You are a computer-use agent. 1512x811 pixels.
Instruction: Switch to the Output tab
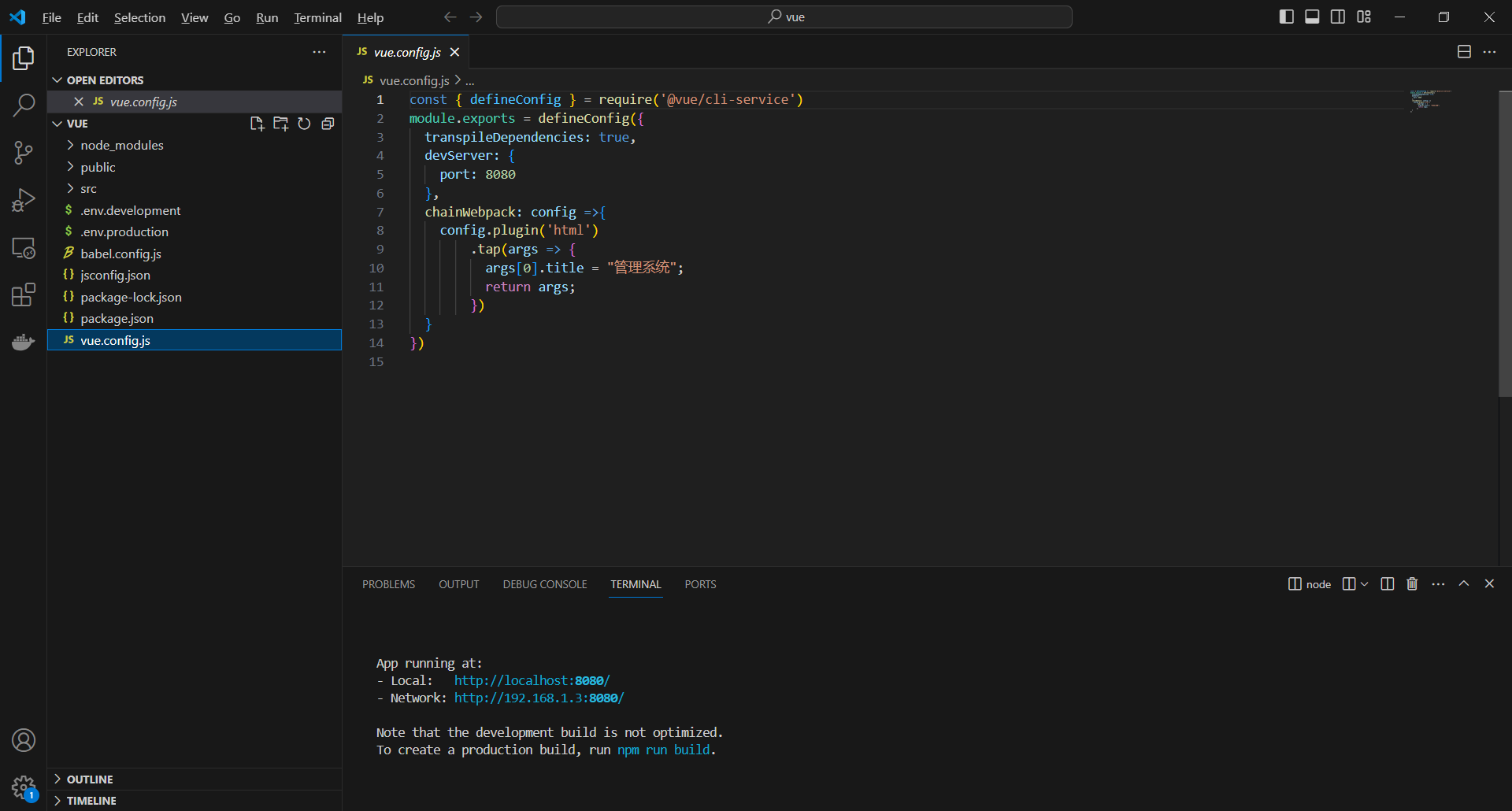point(459,584)
